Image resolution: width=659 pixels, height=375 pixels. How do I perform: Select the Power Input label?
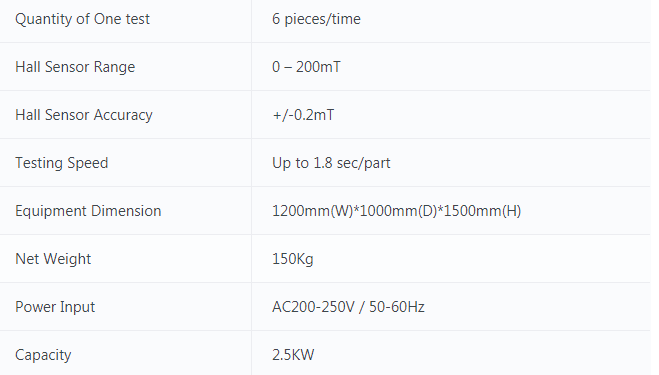click(x=55, y=307)
